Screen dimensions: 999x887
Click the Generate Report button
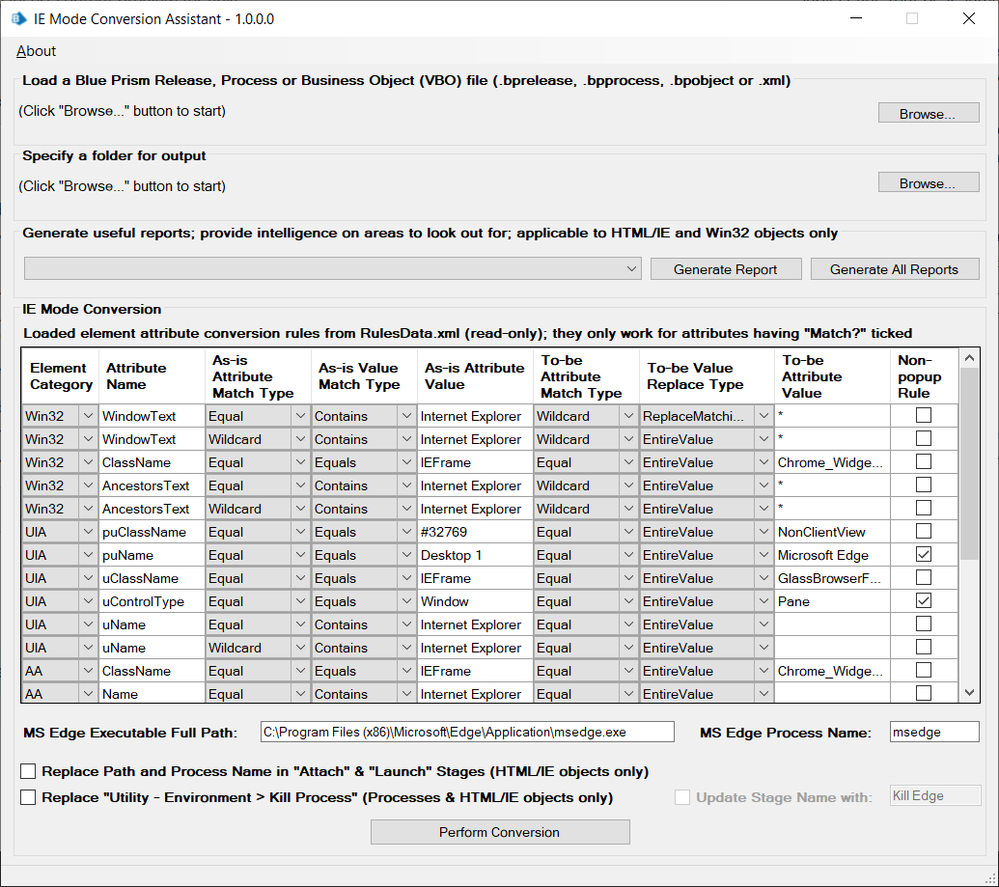pyautogui.click(x=726, y=269)
